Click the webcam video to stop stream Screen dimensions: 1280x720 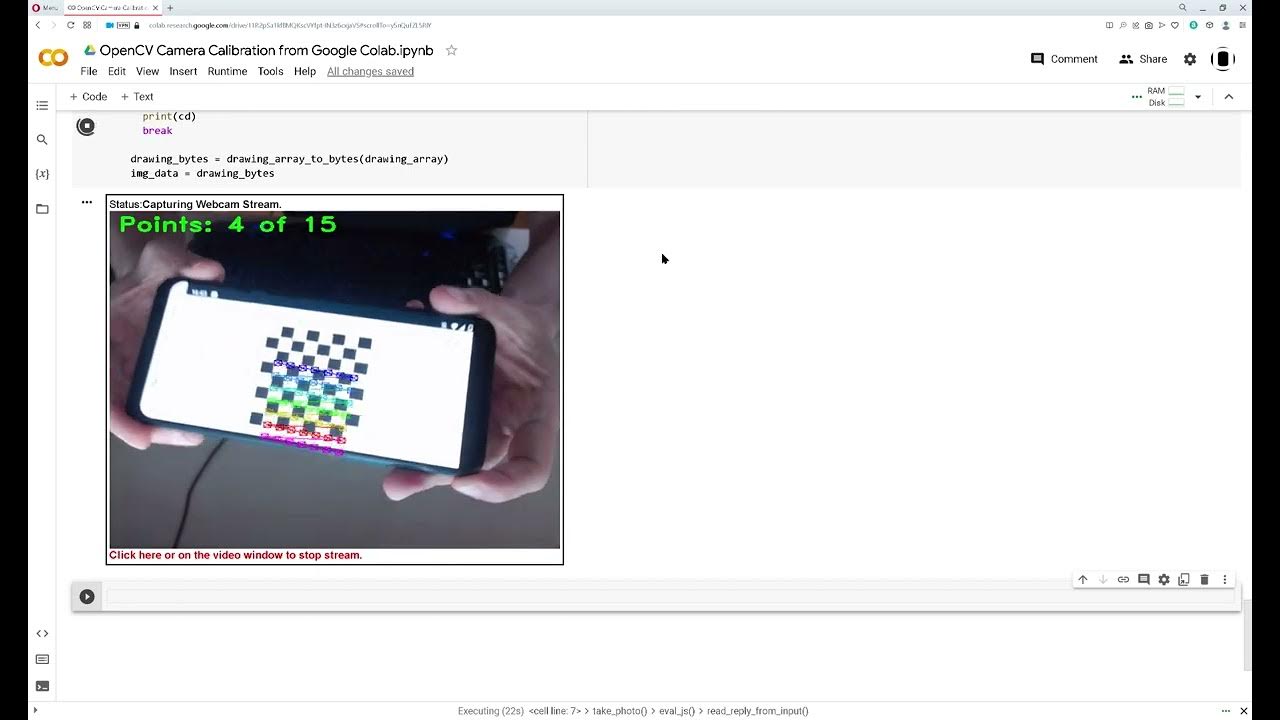(335, 380)
